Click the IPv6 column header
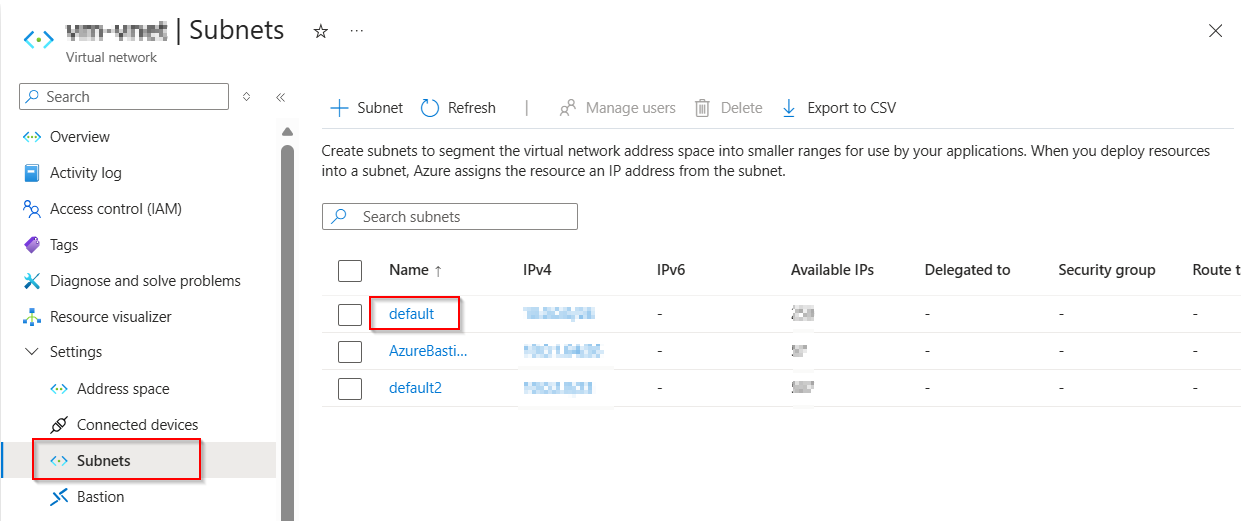Image resolution: width=1241 pixels, height=521 pixels. [671, 270]
